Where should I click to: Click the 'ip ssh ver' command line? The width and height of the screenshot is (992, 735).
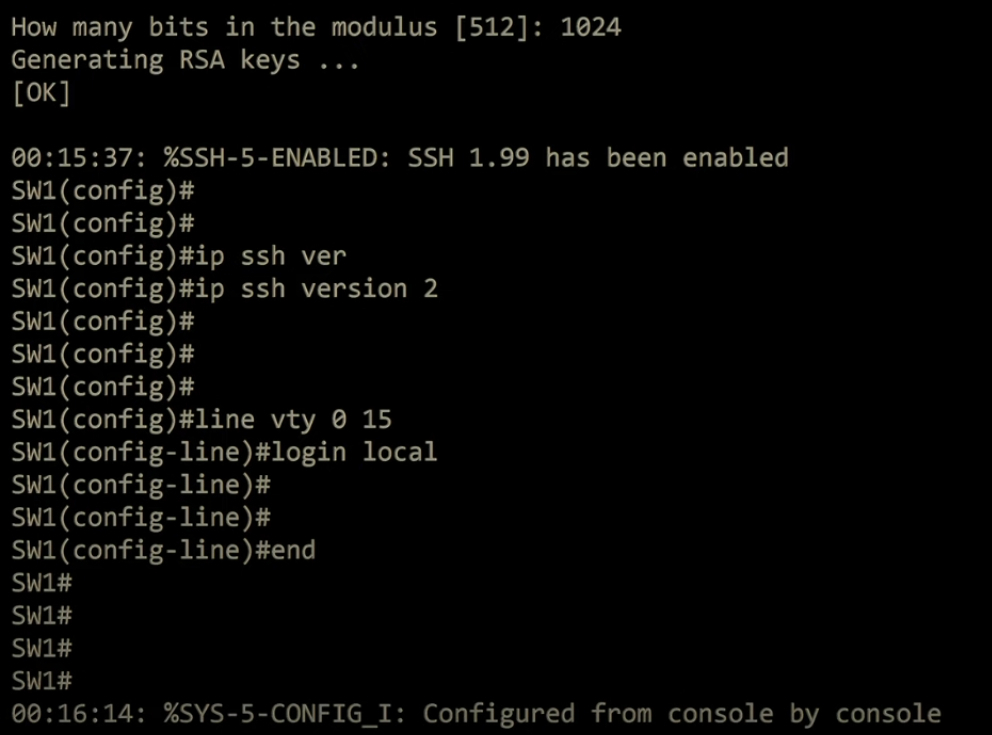(x=179, y=256)
